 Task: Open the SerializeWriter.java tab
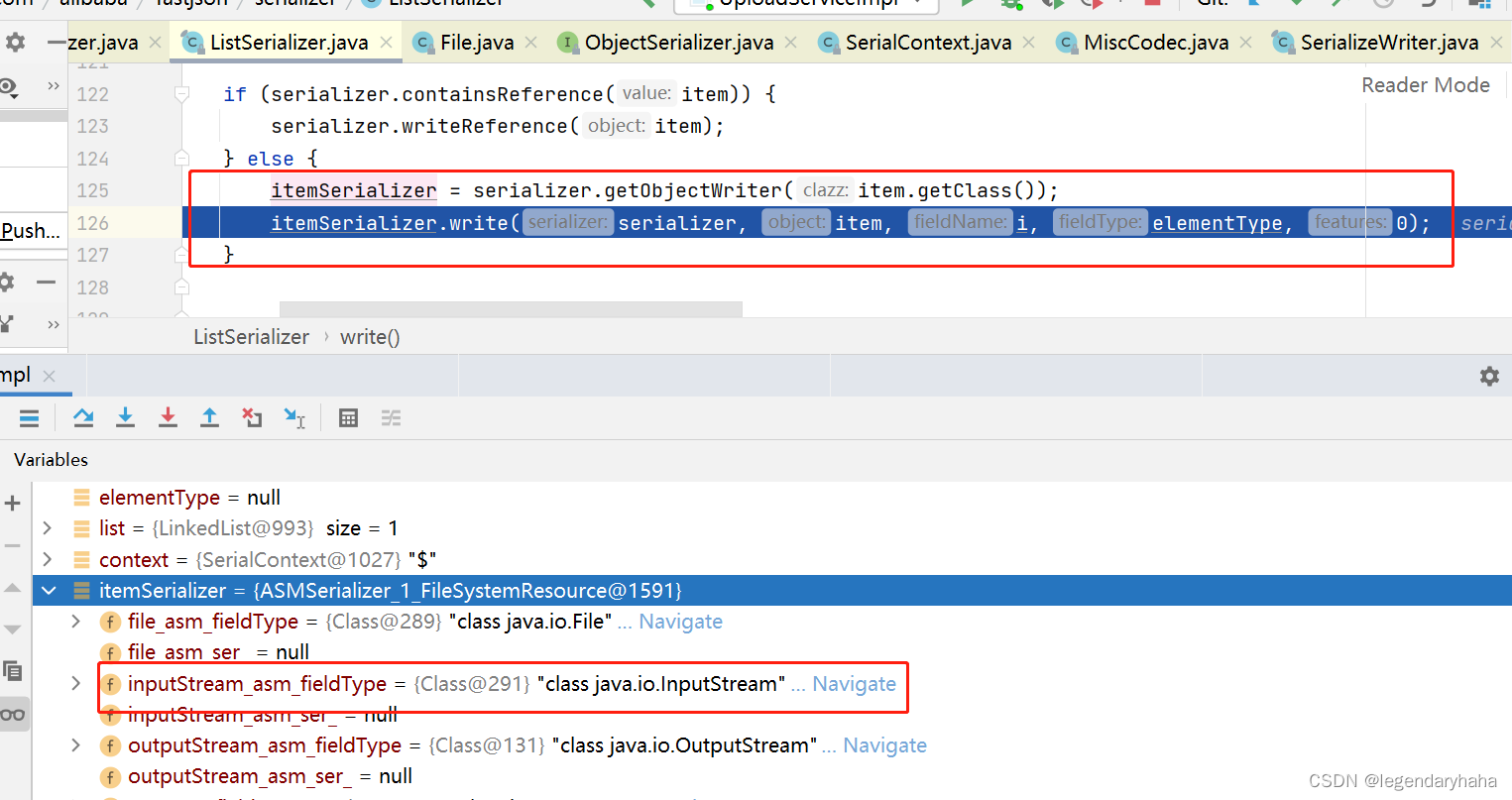tap(1389, 43)
